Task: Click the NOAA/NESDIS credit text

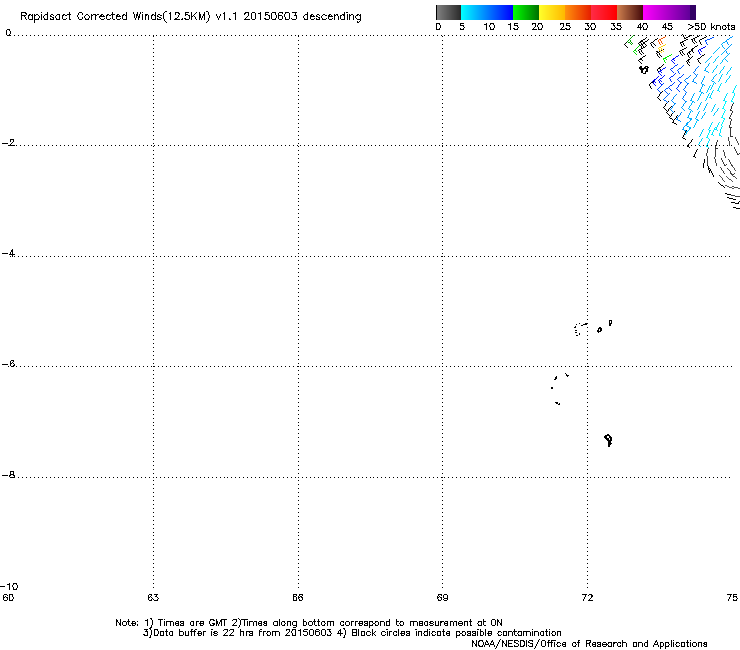Action: [x=589, y=644]
